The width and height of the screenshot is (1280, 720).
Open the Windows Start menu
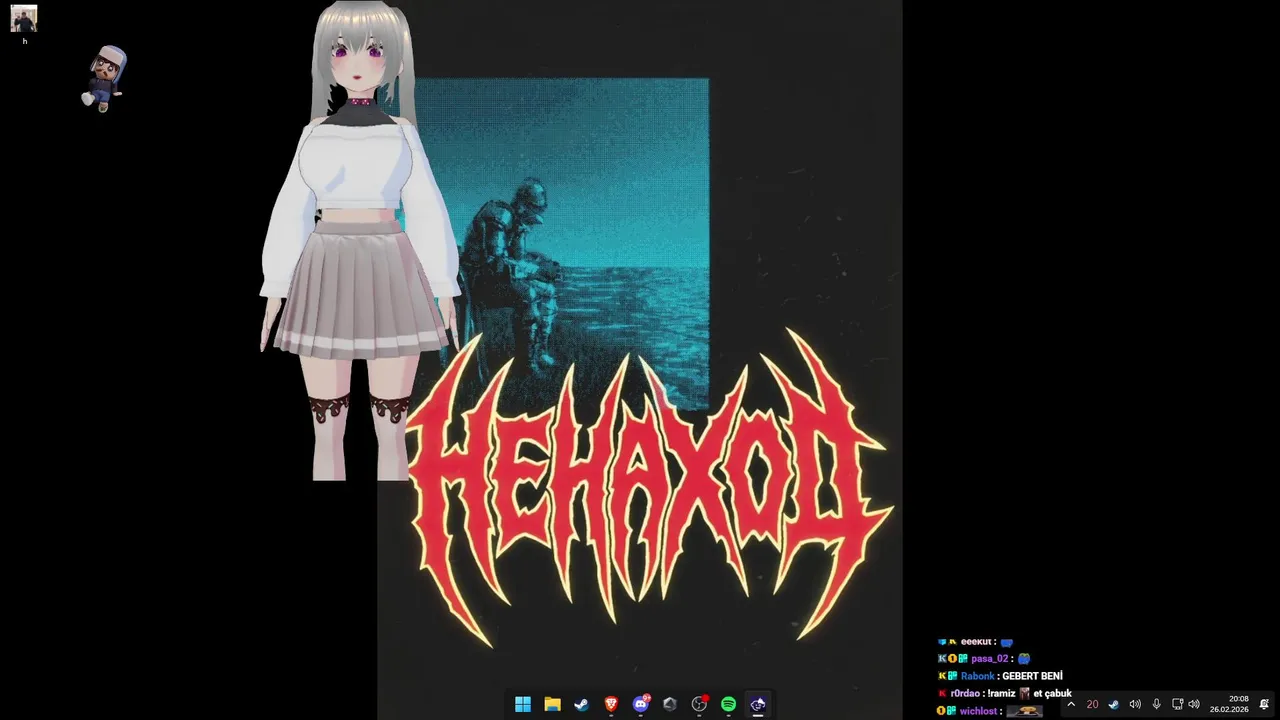[522, 704]
